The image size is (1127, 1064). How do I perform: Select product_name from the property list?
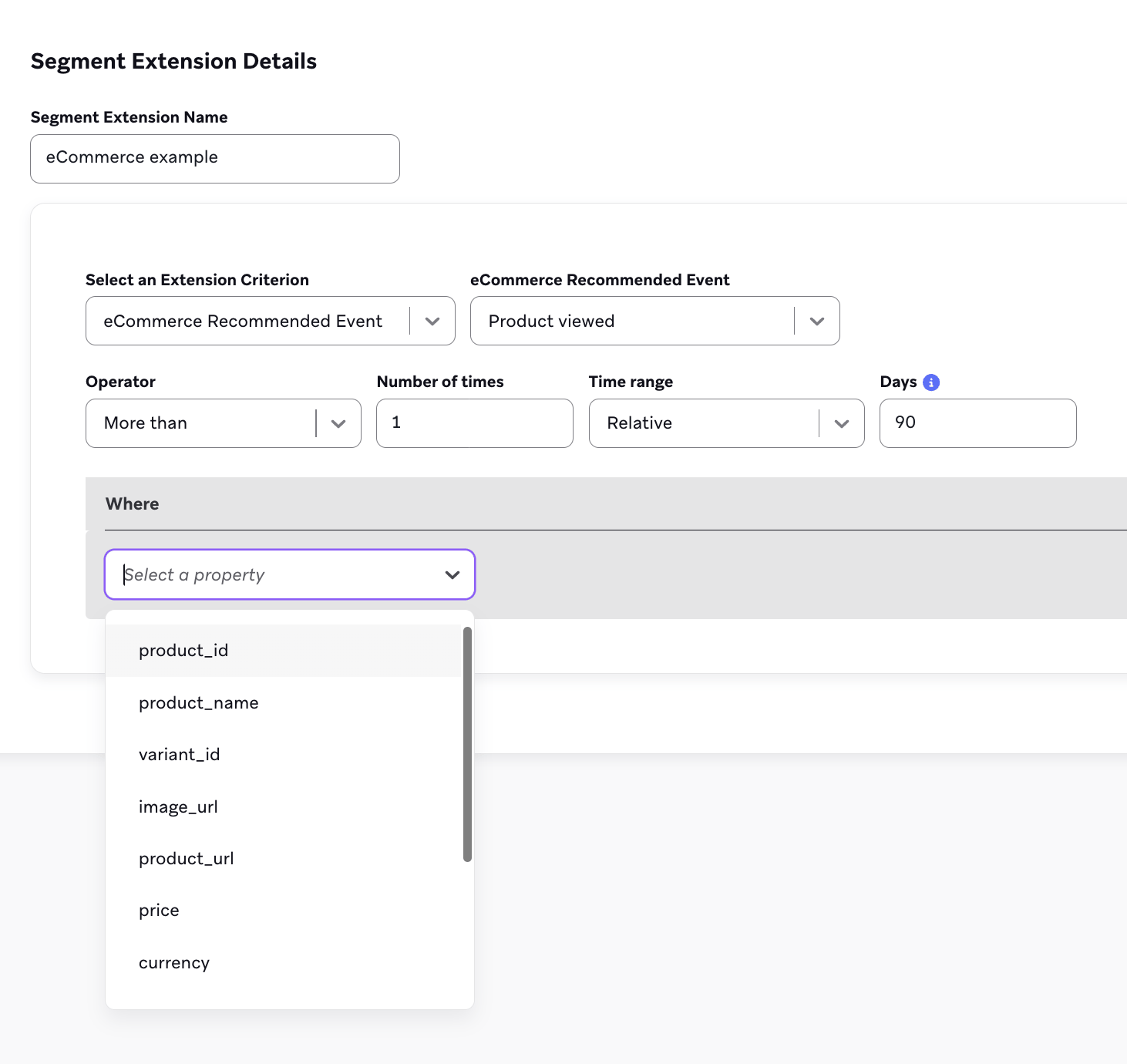coord(198,702)
